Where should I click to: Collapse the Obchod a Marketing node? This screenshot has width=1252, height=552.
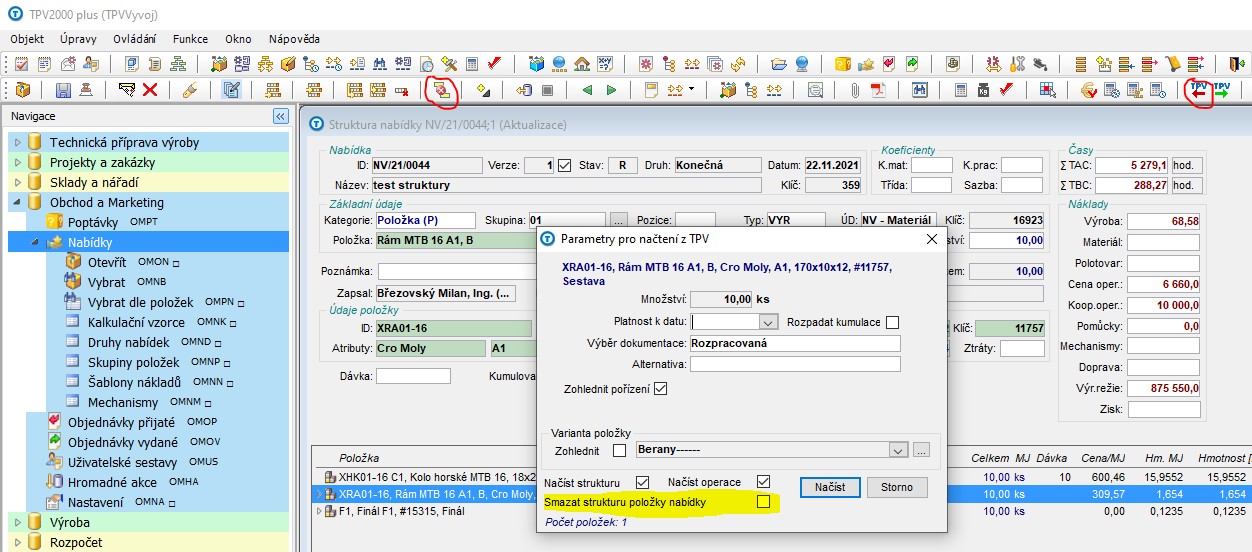pyautogui.click(x=17, y=202)
